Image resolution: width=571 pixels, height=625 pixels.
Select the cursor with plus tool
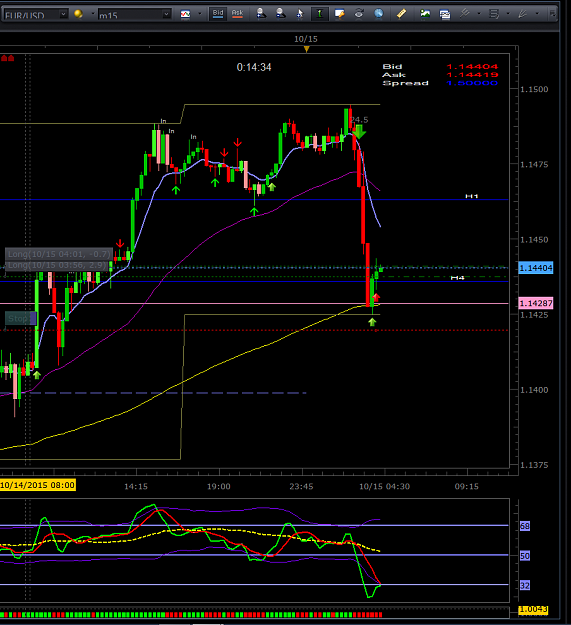(300, 14)
